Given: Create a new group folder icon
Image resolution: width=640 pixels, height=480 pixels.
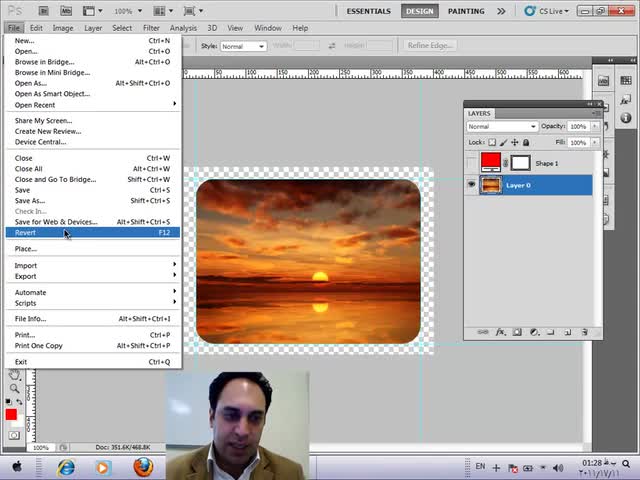Looking at the screenshot, I should [551, 332].
